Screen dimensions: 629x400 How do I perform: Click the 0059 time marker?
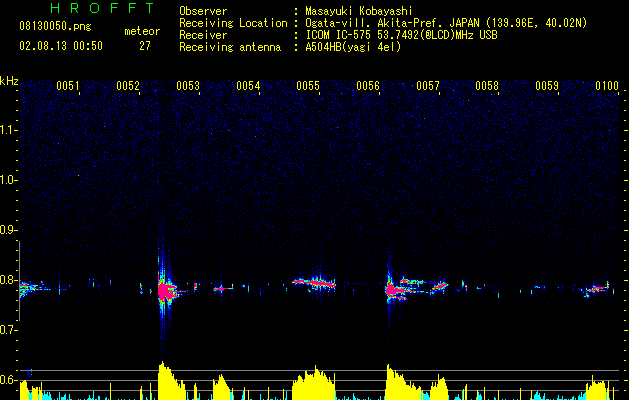click(x=547, y=86)
